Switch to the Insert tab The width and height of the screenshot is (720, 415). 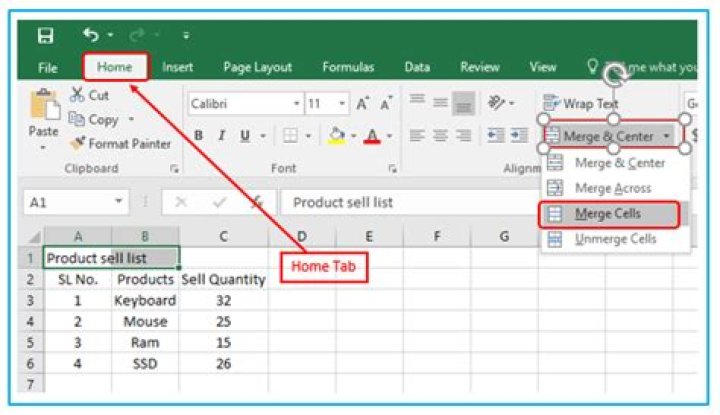[177, 67]
